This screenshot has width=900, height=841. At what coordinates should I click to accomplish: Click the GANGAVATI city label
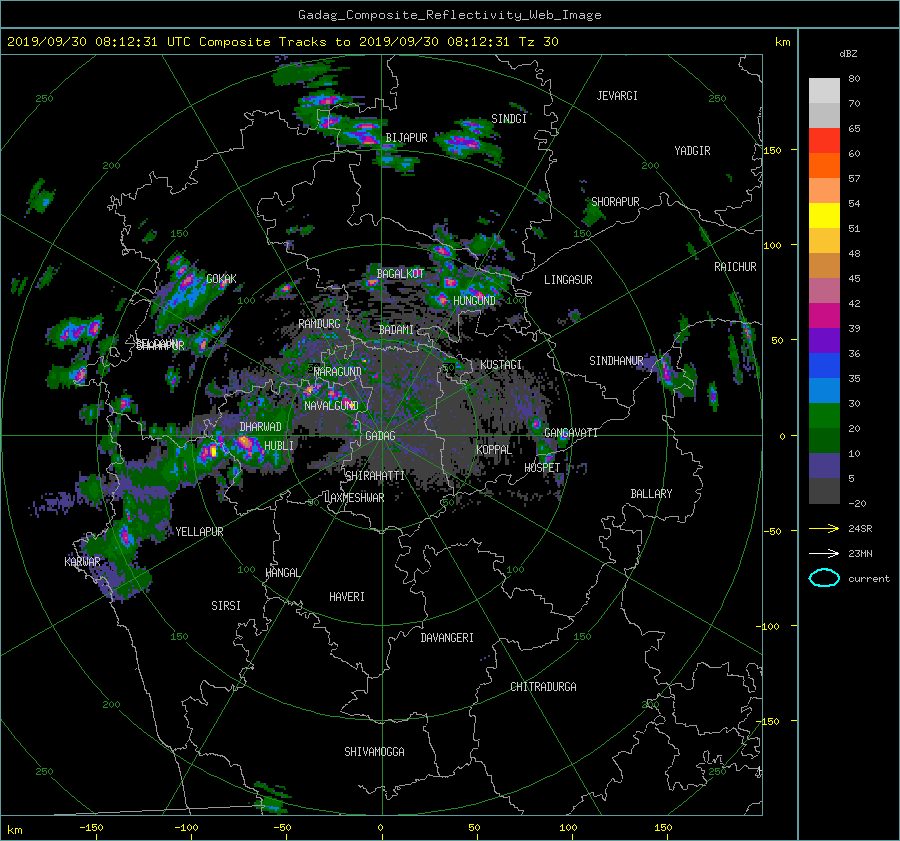click(x=571, y=433)
